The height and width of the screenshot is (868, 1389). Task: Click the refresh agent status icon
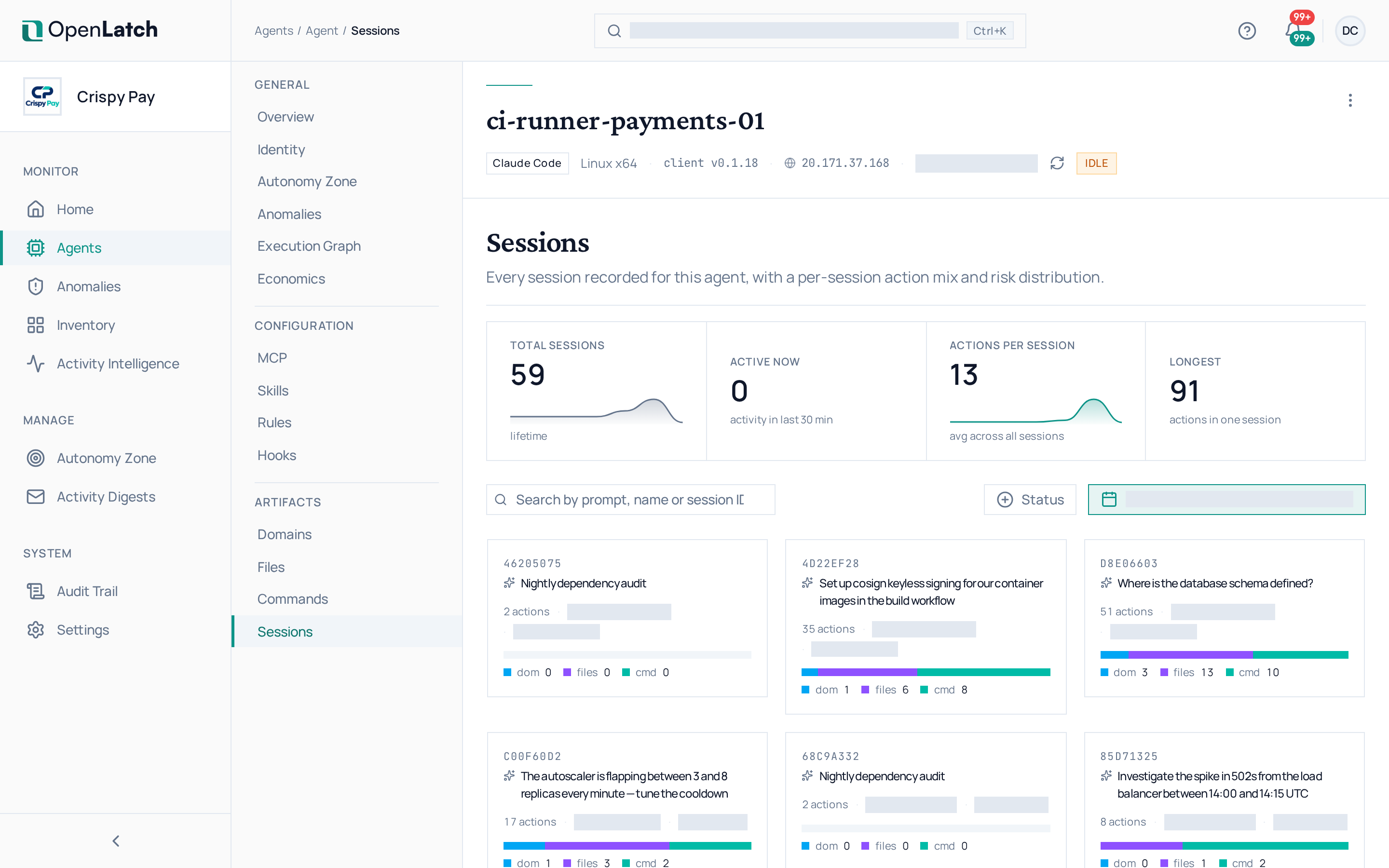[1057, 163]
